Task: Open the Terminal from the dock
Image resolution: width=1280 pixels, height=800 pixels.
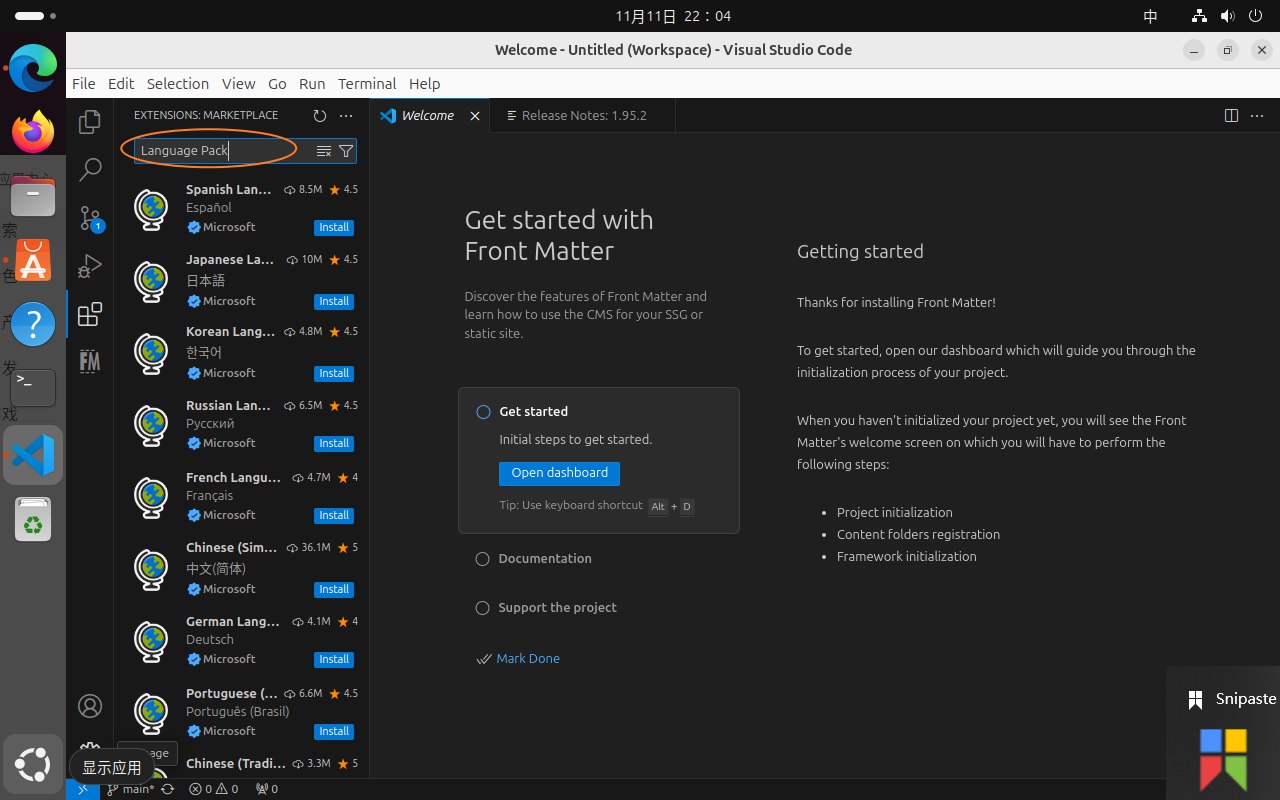Action: pyautogui.click(x=32, y=387)
